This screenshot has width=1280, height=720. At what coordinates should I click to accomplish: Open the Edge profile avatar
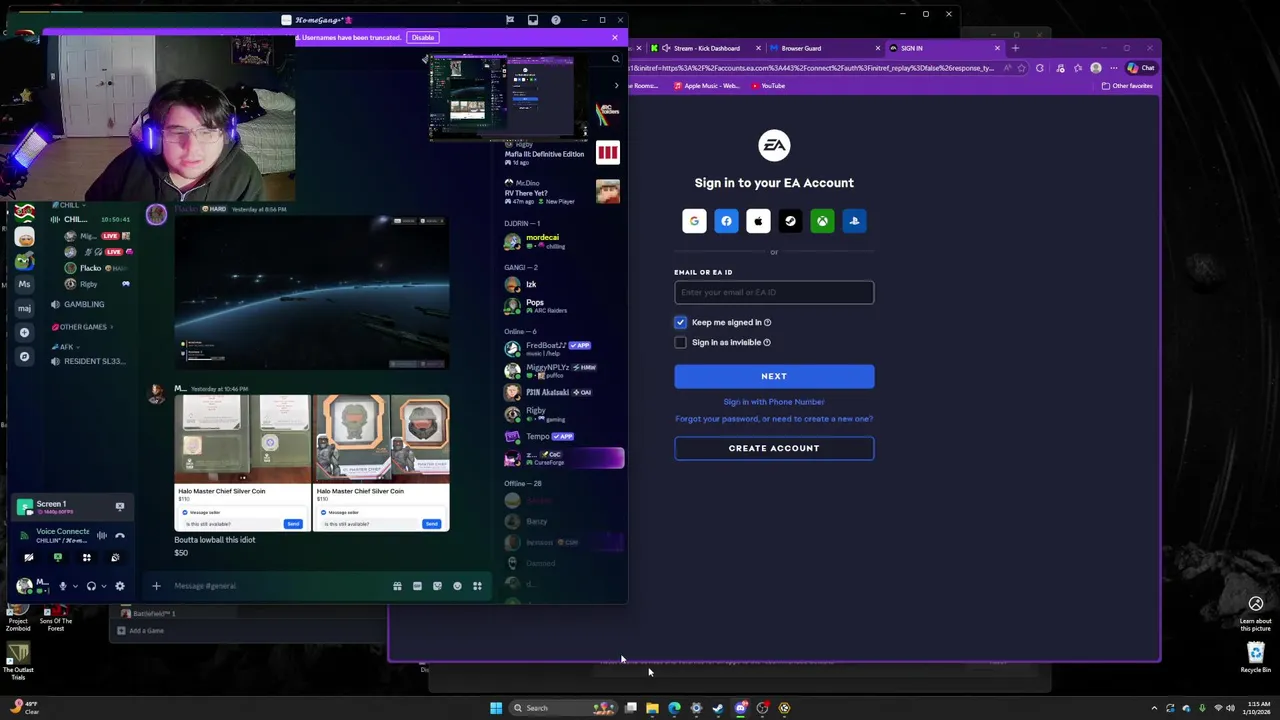tap(1096, 68)
